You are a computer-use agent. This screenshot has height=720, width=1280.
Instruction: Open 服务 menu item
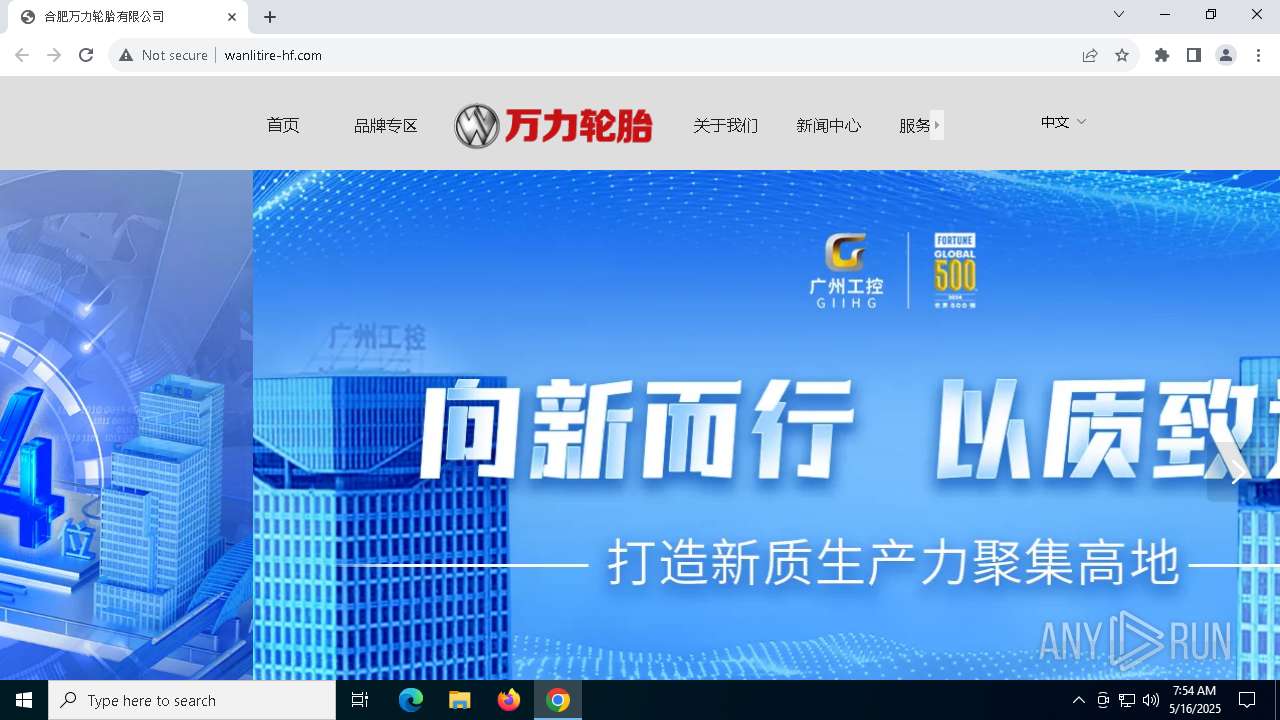click(915, 126)
